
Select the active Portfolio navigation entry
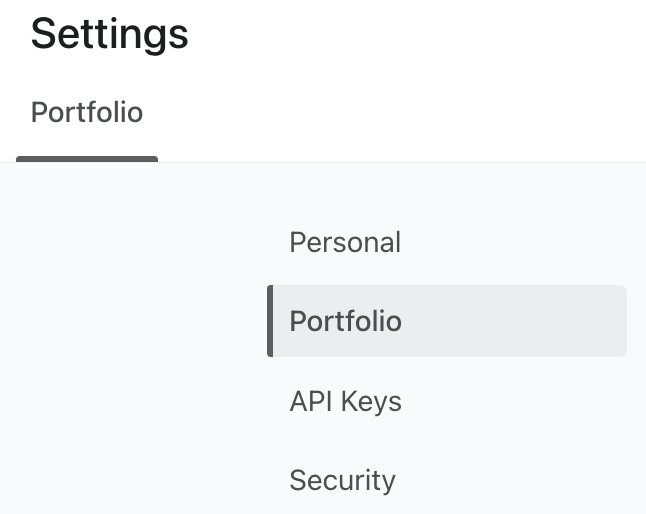coord(346,321)
